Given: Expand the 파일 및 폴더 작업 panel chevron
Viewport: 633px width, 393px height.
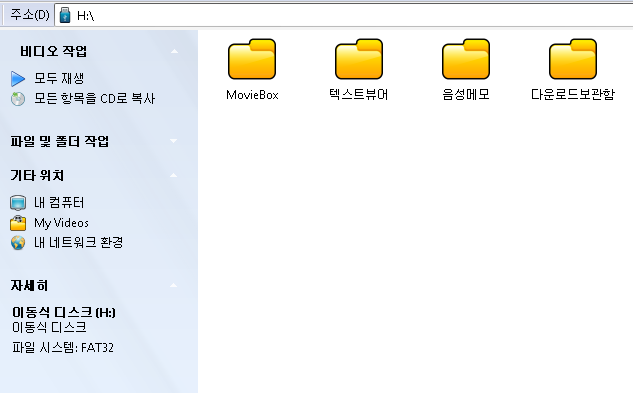Looking at the screenshot, I should [x=174, y=141].
